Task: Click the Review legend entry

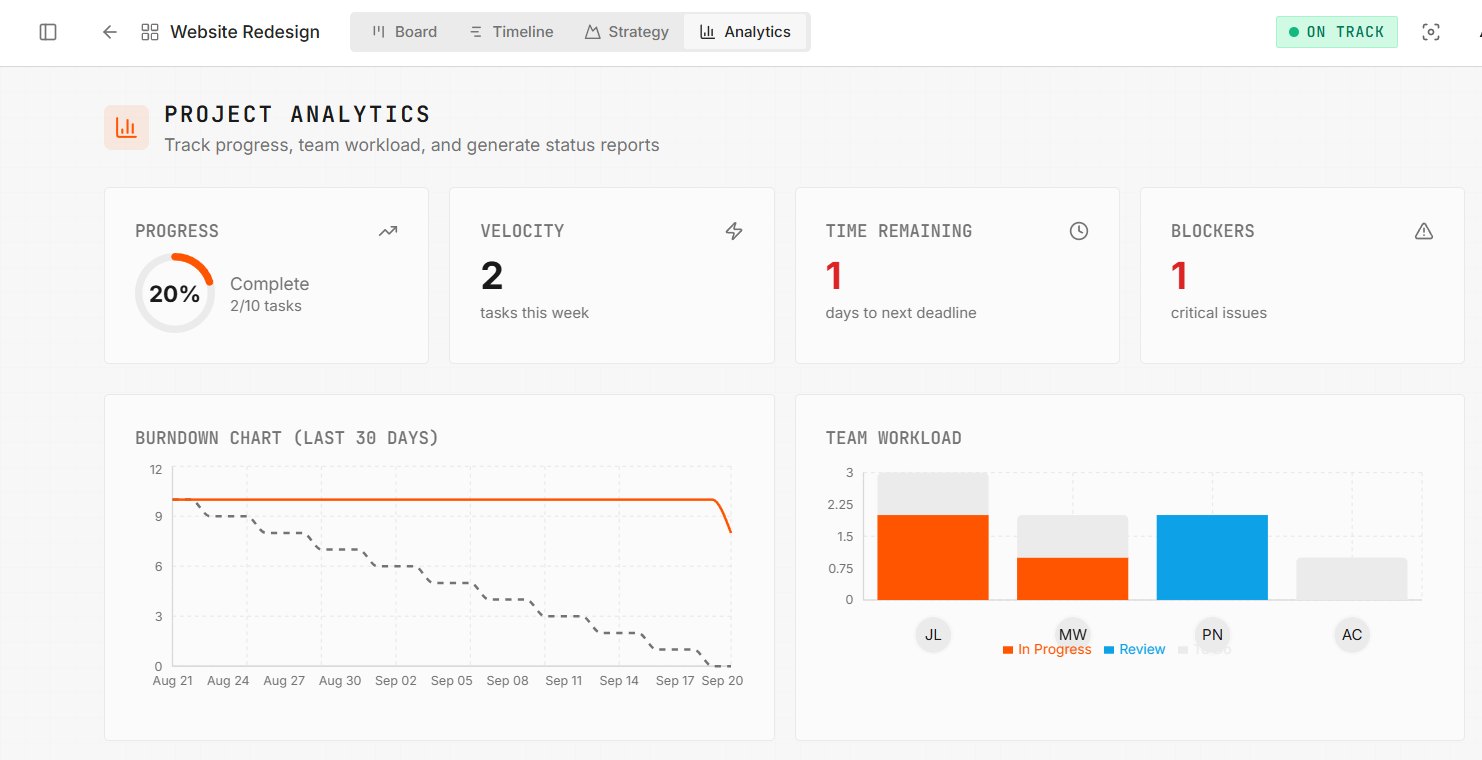Action: 1135,650
